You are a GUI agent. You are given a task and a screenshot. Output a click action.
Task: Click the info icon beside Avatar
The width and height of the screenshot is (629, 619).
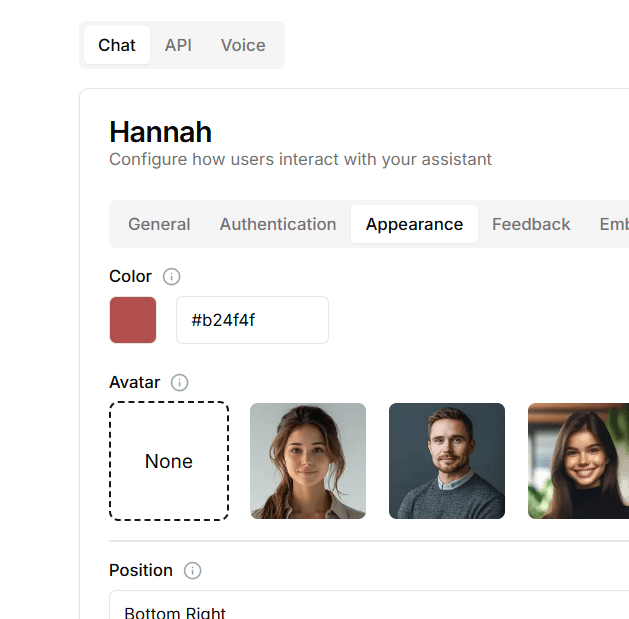click(x=179, y=383)
